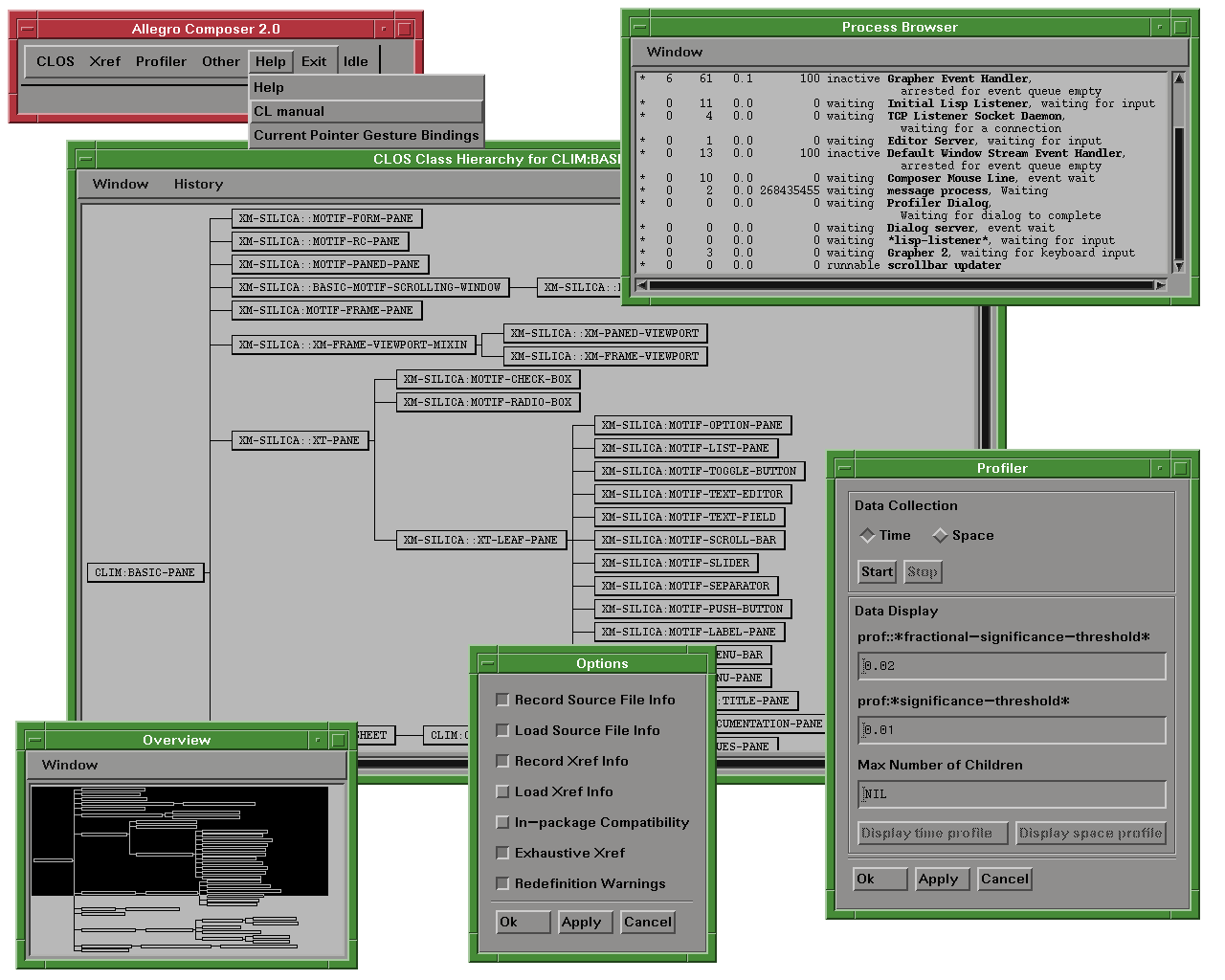Select XM-SILICA:MOTIF-SLIDER node

(676, 563)
